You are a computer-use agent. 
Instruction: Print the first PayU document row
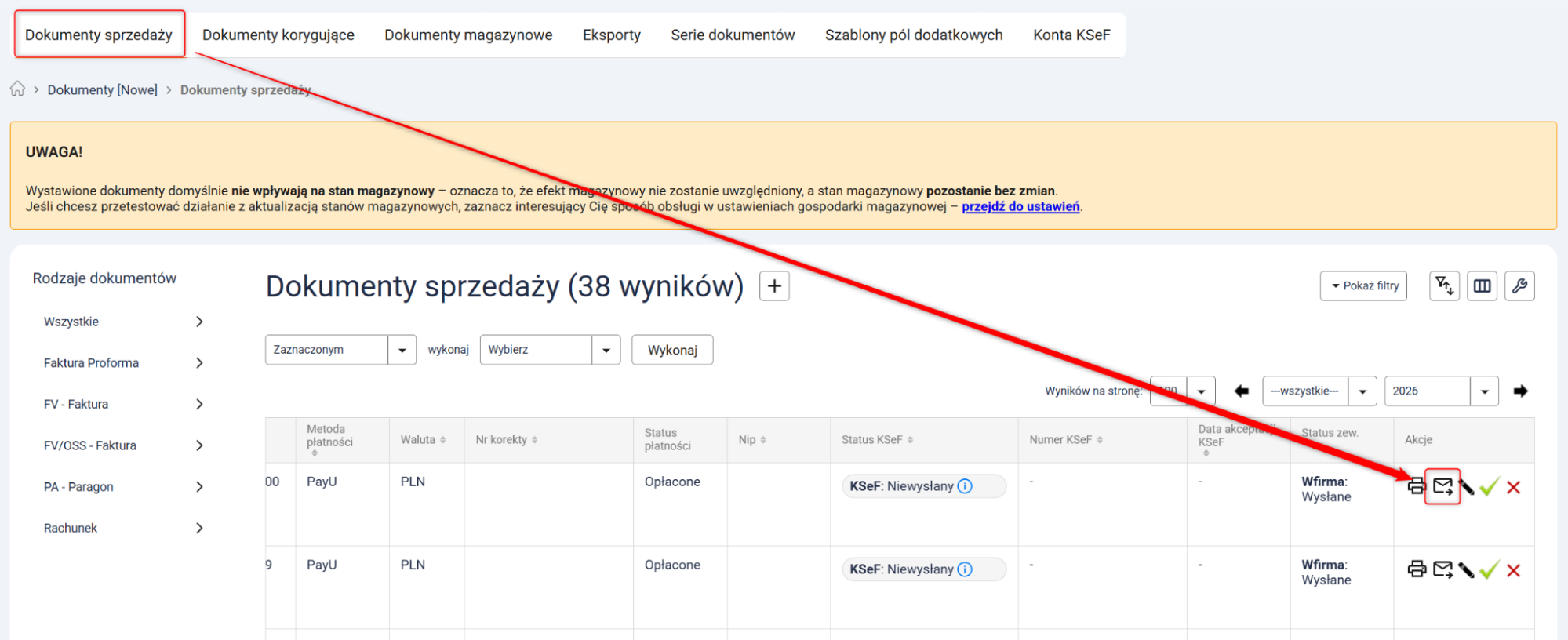[1417, 486]
